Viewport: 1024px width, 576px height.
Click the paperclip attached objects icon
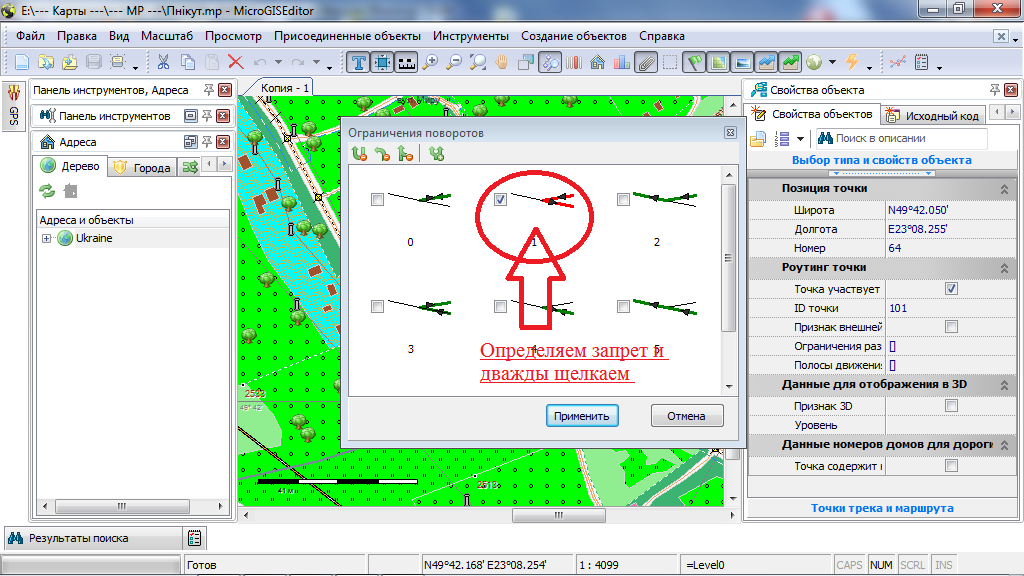pyautogui.click(x=646, y=62)
